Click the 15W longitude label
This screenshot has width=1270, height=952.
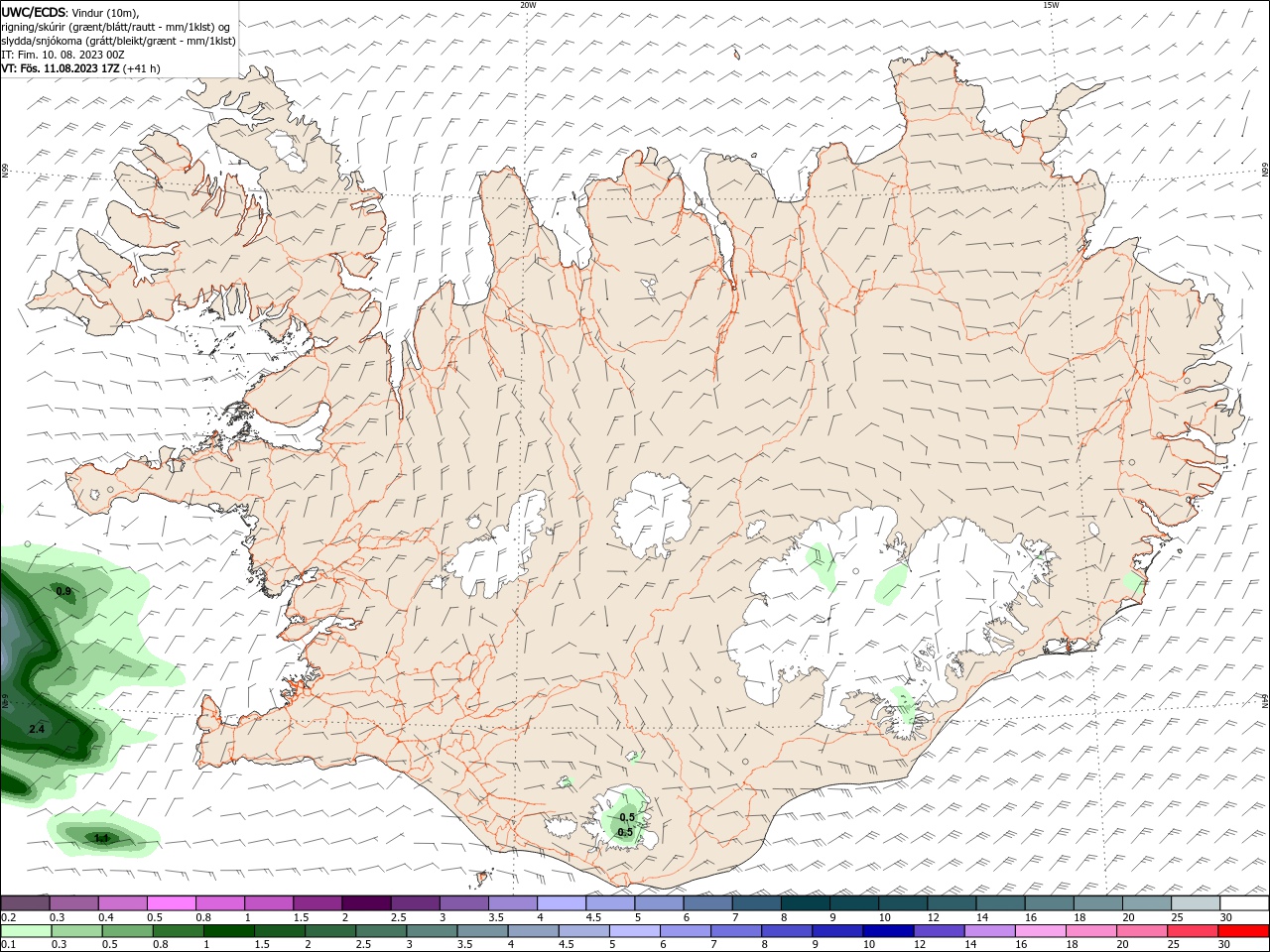(1051, 5)
